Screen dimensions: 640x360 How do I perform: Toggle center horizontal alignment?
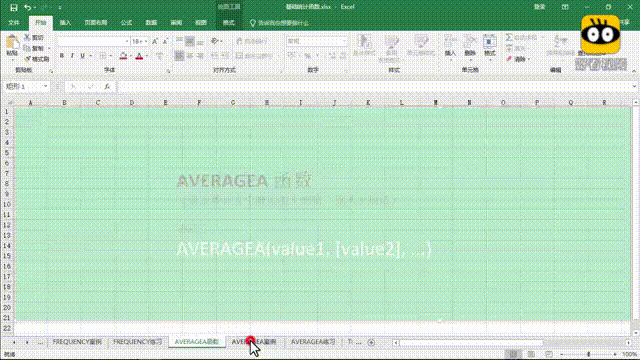190,56
